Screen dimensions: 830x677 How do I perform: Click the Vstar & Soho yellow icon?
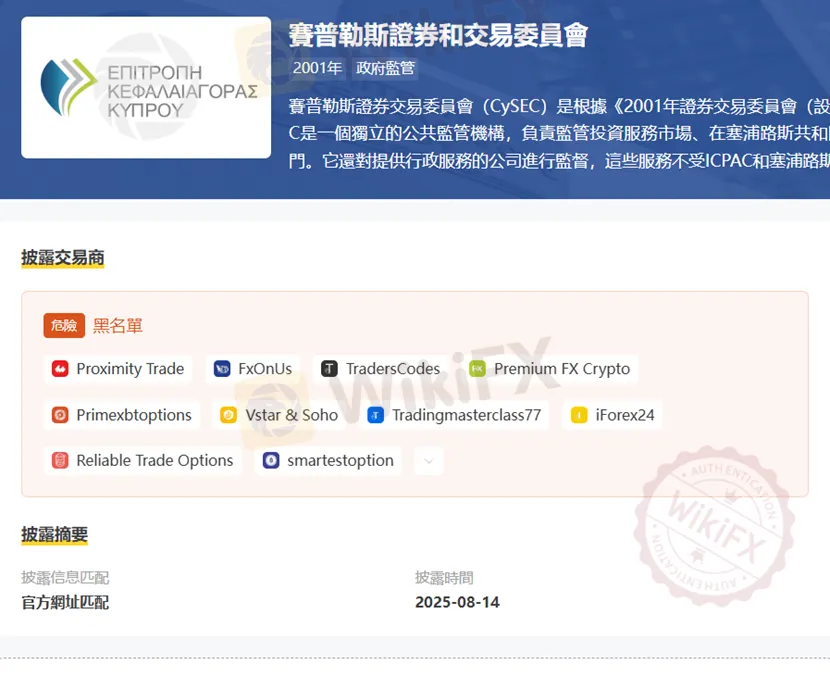(x=229, y=414)
